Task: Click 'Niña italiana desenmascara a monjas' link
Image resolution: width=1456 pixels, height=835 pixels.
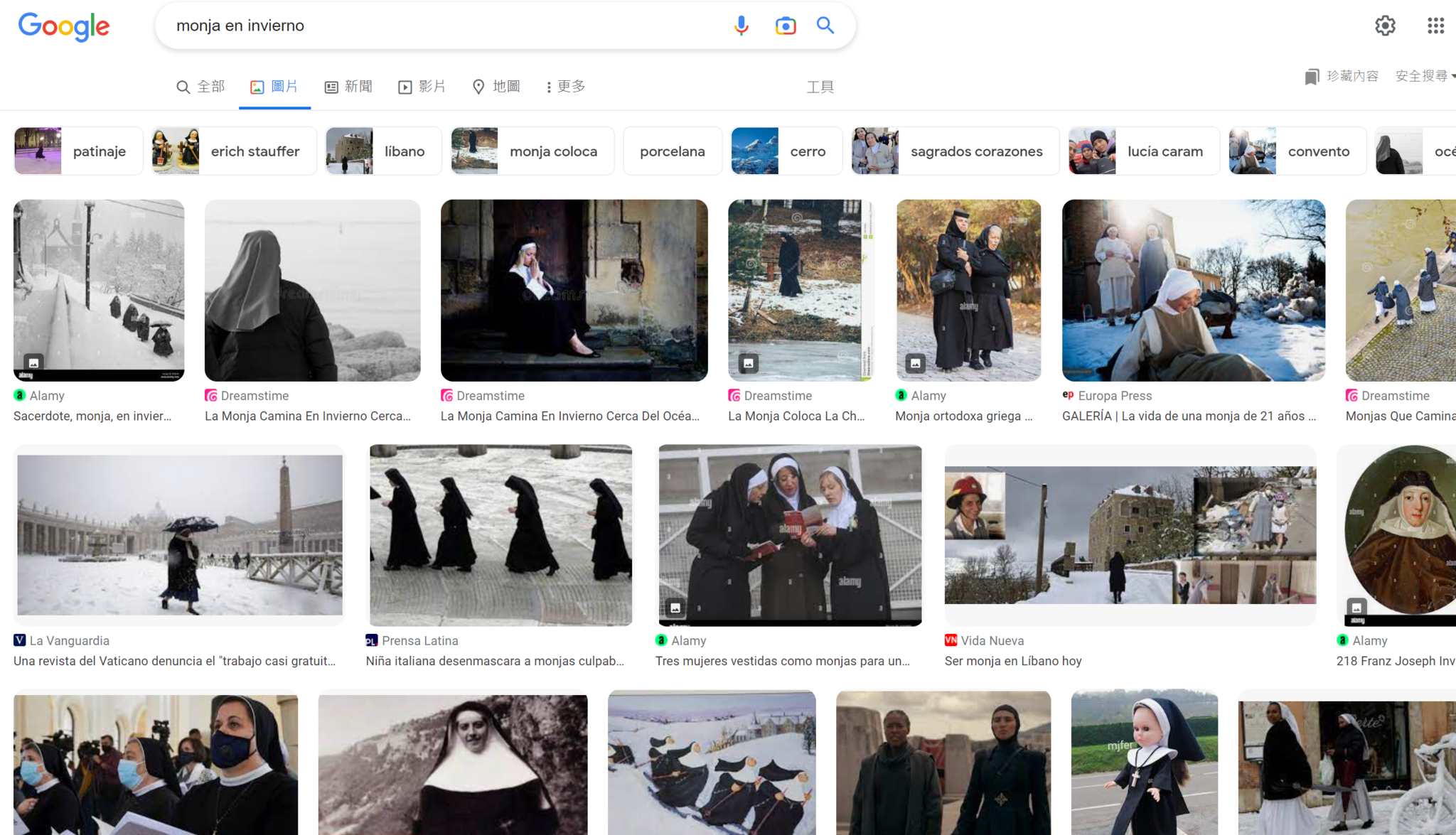Action: pos(495,662)
